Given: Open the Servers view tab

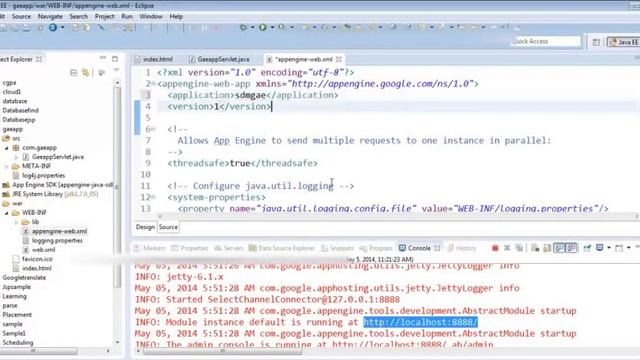Looking at the screenshot, I should pos(229,248).
